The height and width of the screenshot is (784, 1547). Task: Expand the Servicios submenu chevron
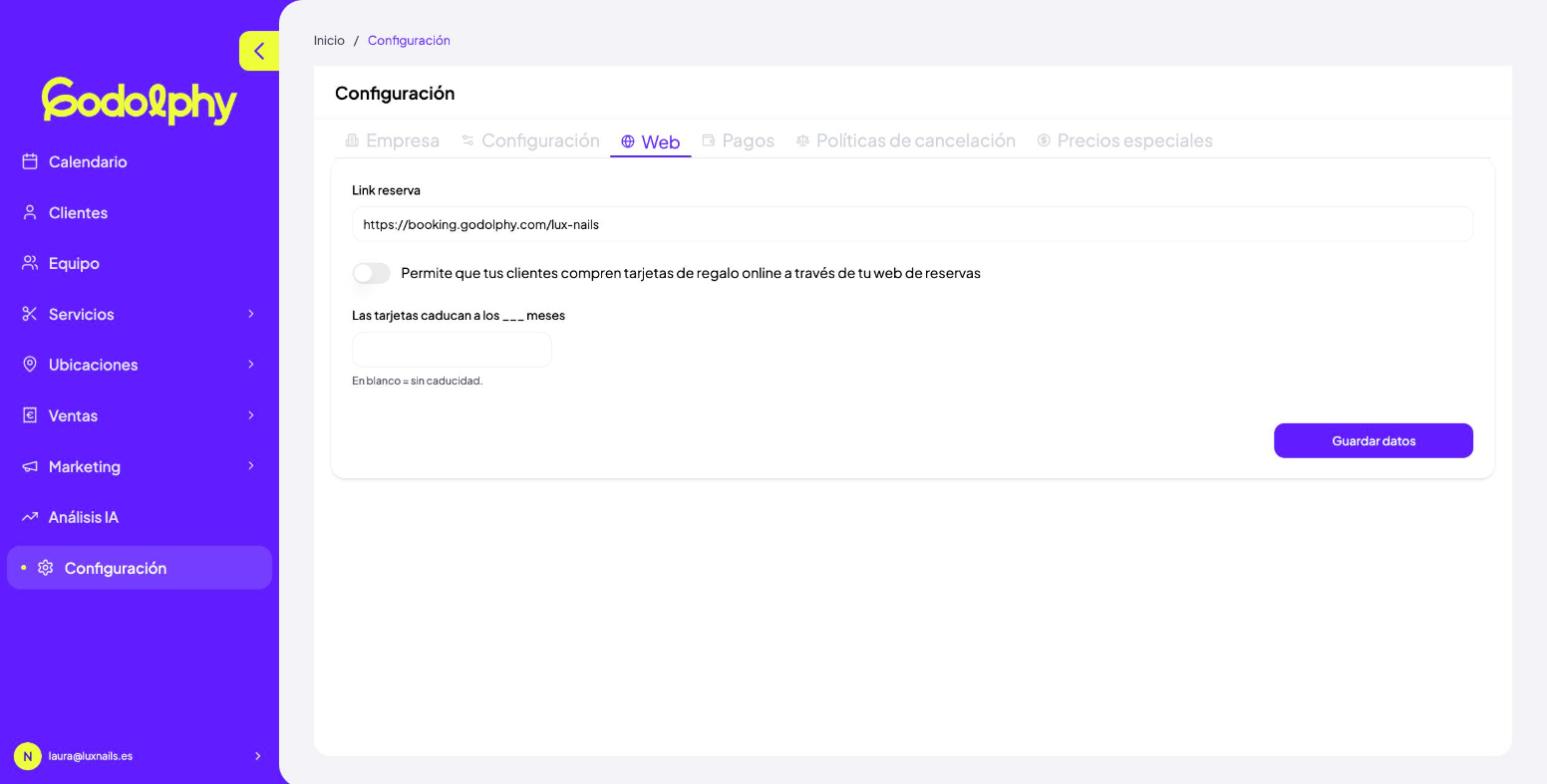pyautogui.click(x=251, y=314)
